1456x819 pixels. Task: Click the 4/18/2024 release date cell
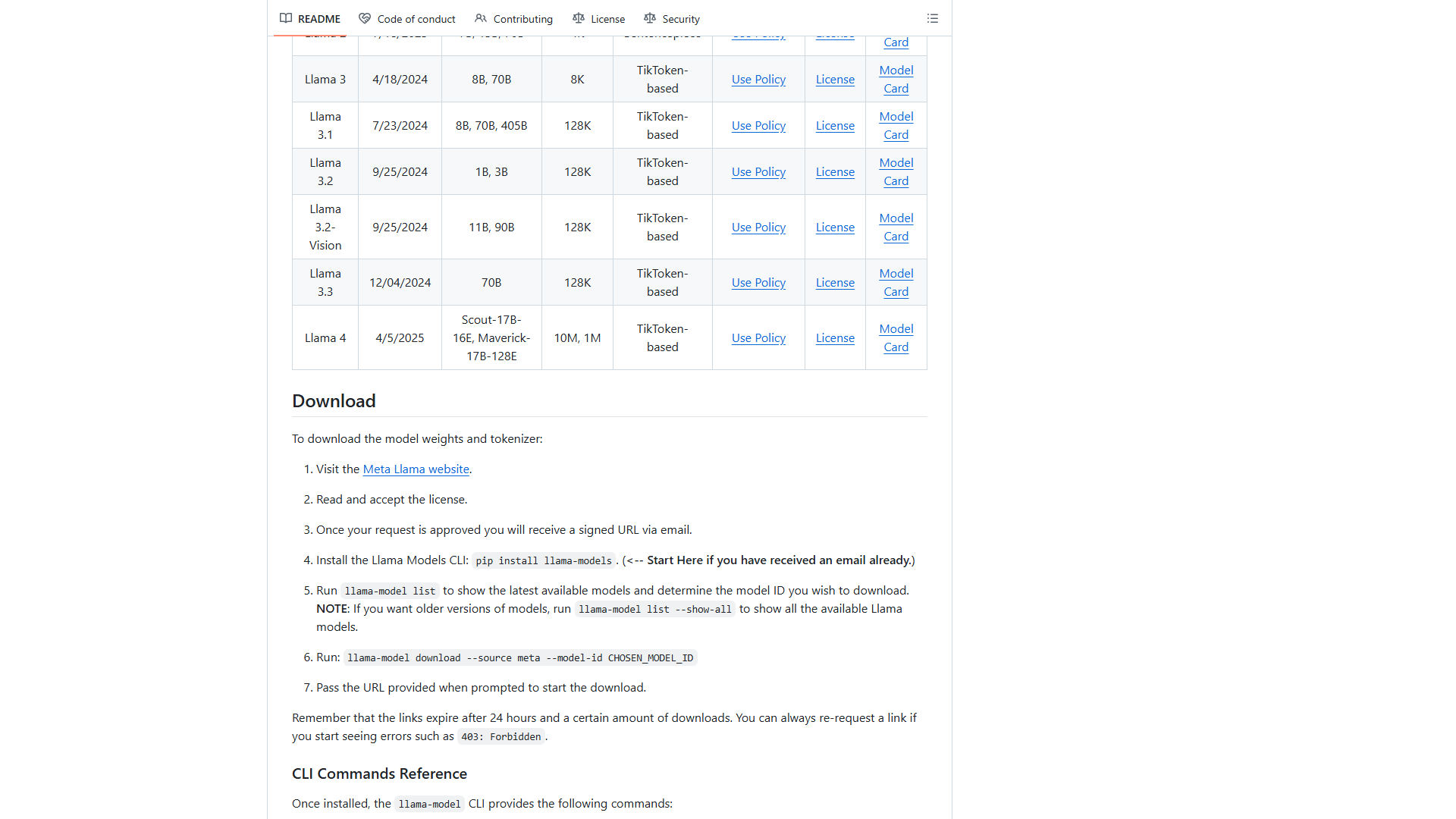coord(400,79)
